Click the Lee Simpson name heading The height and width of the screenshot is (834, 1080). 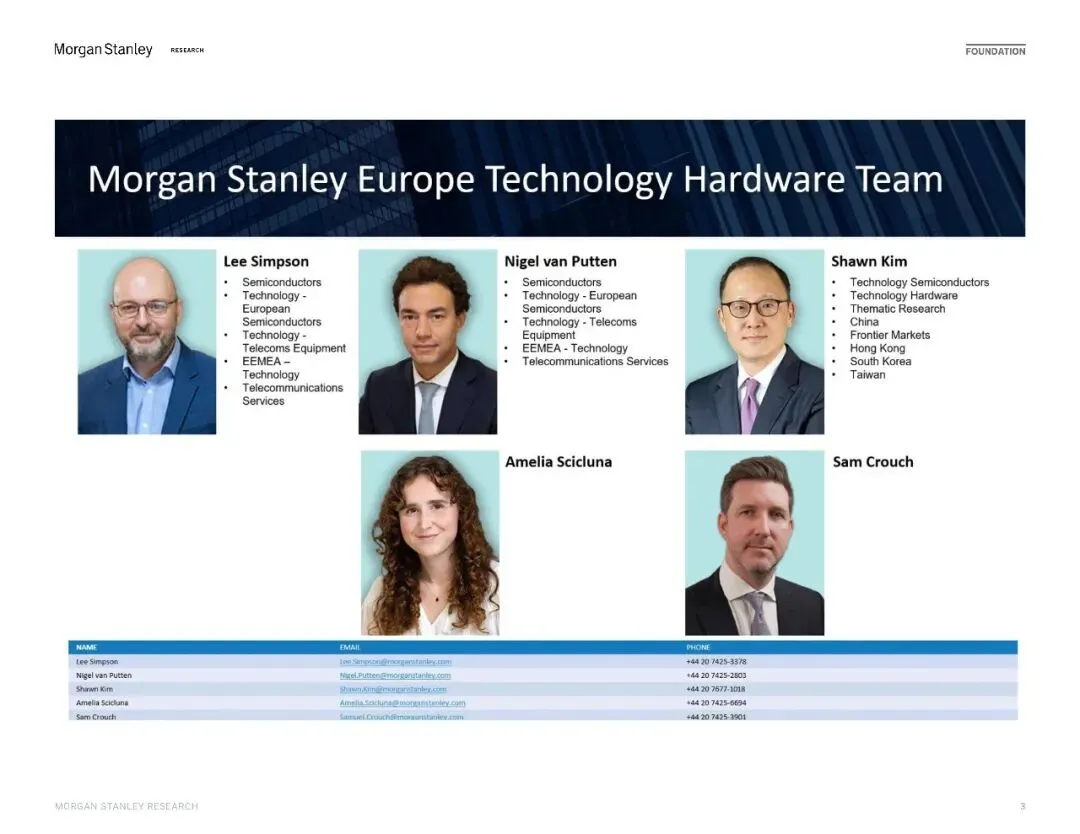(266, 262)
